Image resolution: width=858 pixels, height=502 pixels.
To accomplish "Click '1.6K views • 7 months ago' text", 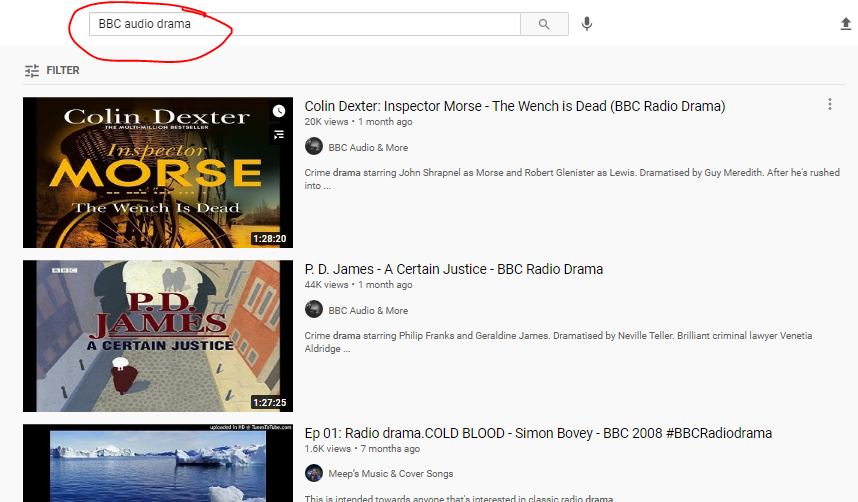I will click(362, 448).
